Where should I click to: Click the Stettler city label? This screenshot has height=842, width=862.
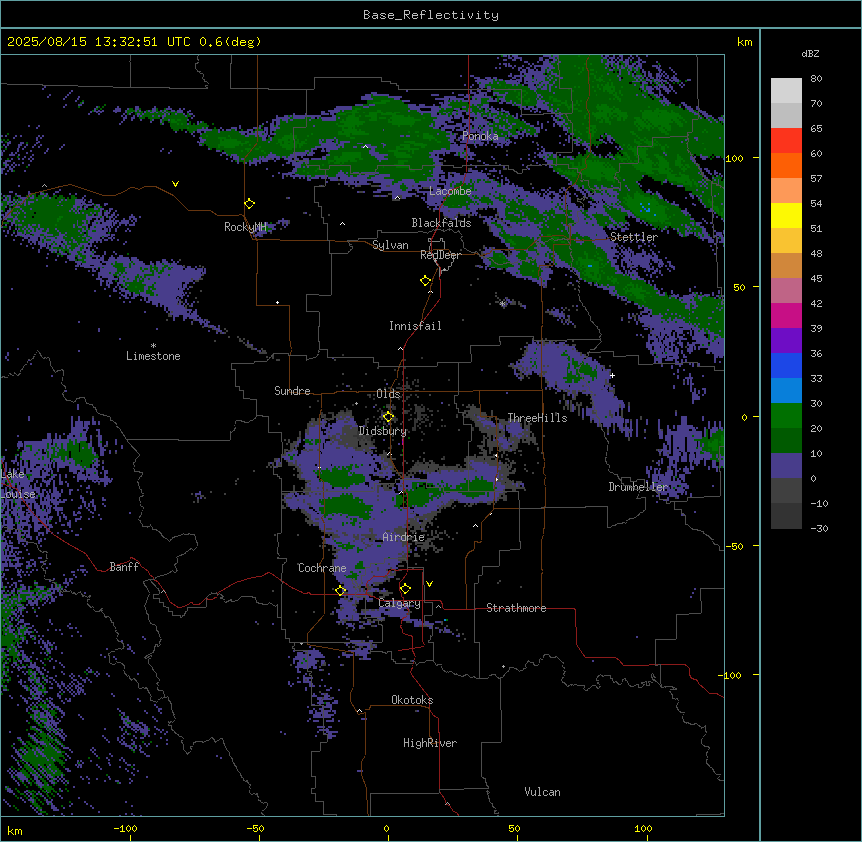tap(633, 237)
